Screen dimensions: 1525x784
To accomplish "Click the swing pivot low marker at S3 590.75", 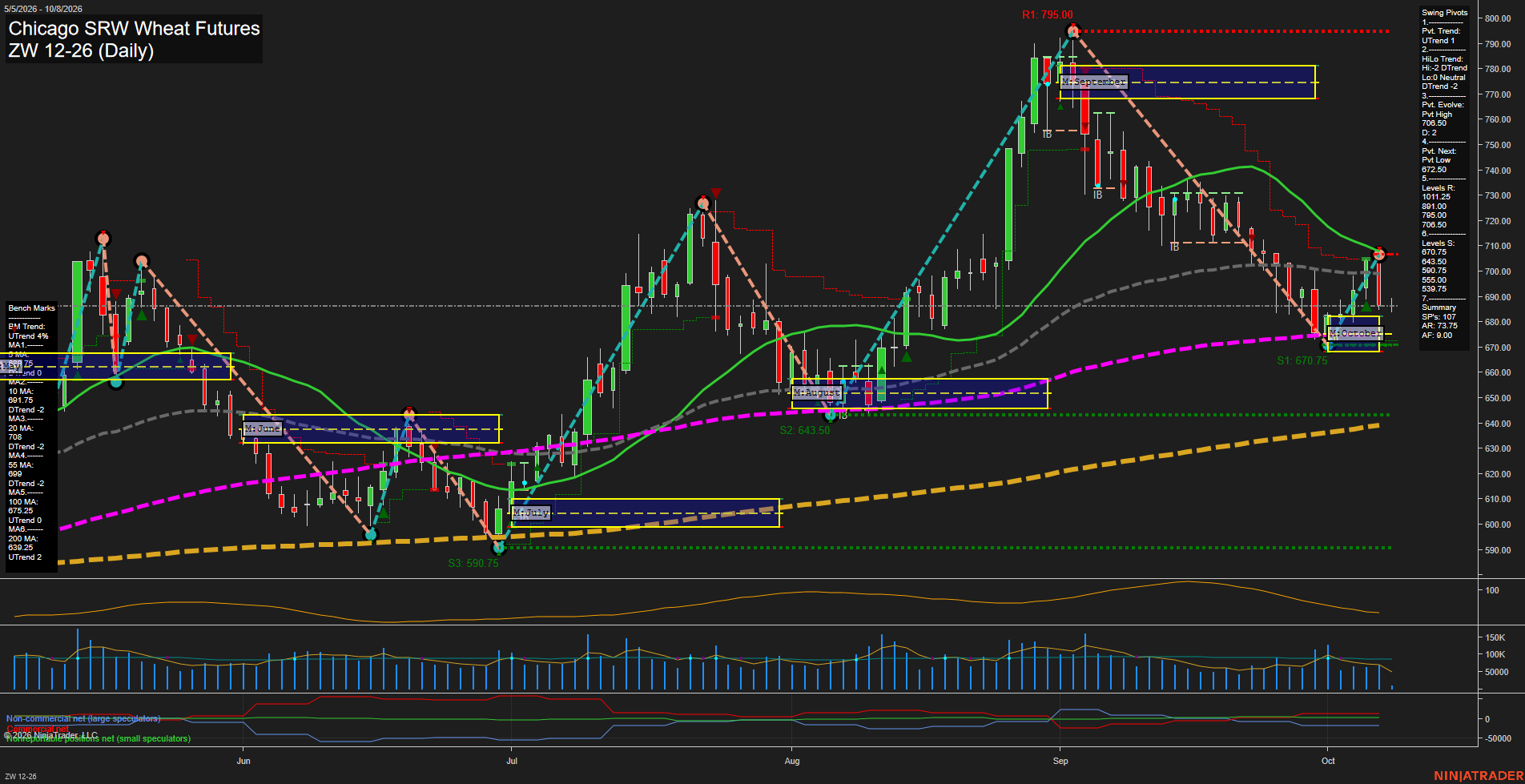I will (499, 548).
